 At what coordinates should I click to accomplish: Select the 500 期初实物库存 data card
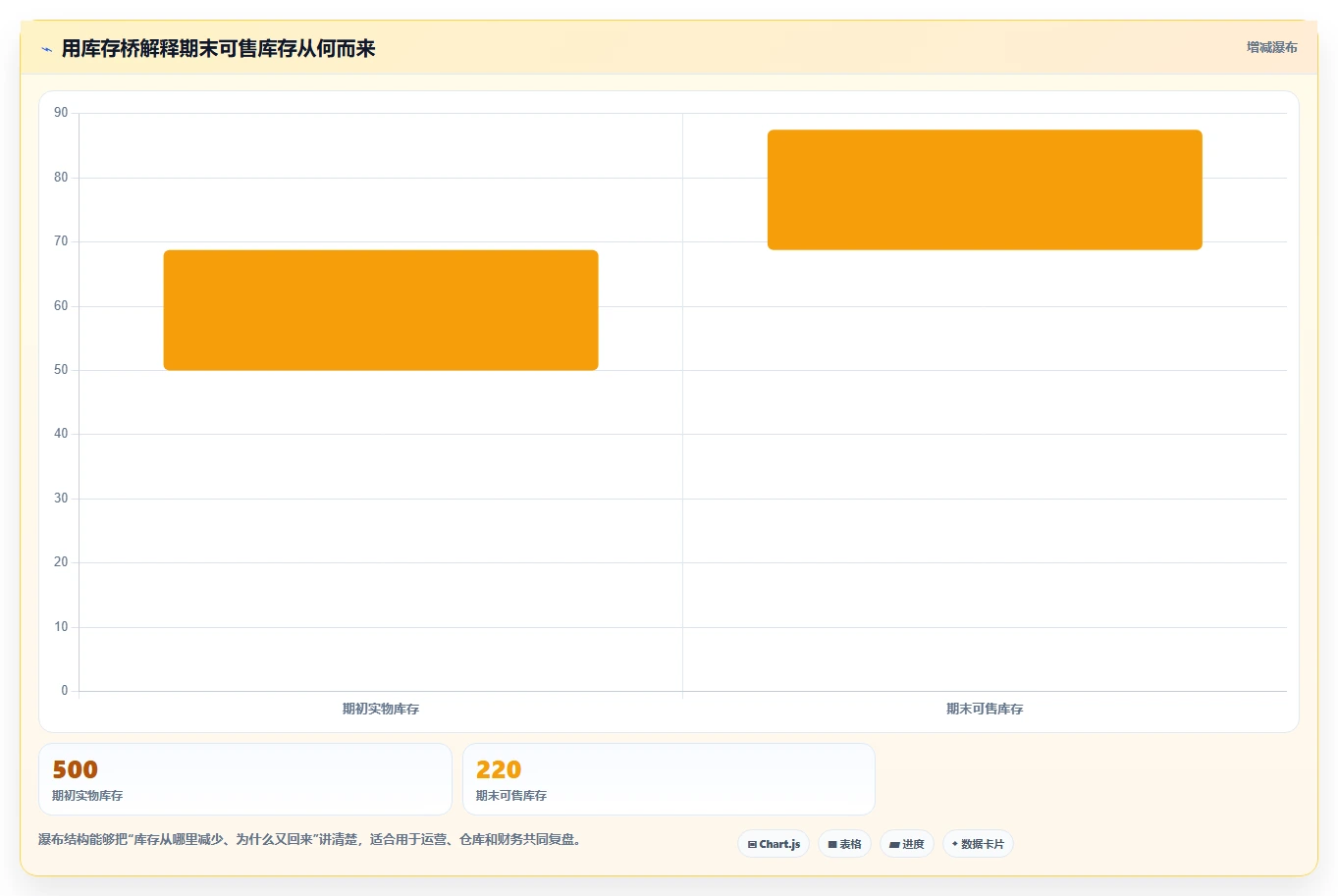(x=245, y=779)
